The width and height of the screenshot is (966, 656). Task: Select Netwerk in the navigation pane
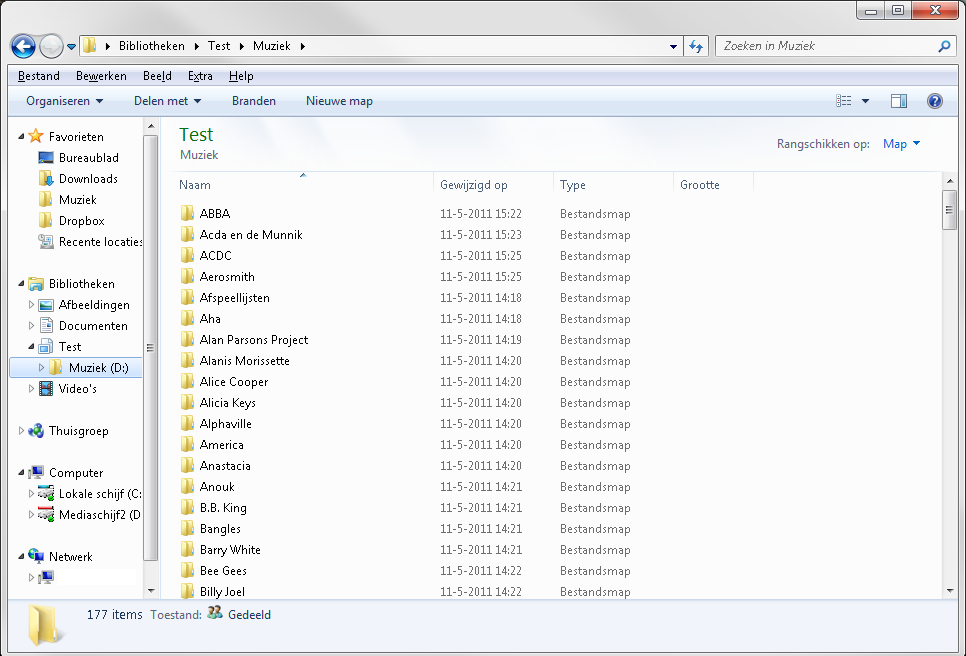70,556
